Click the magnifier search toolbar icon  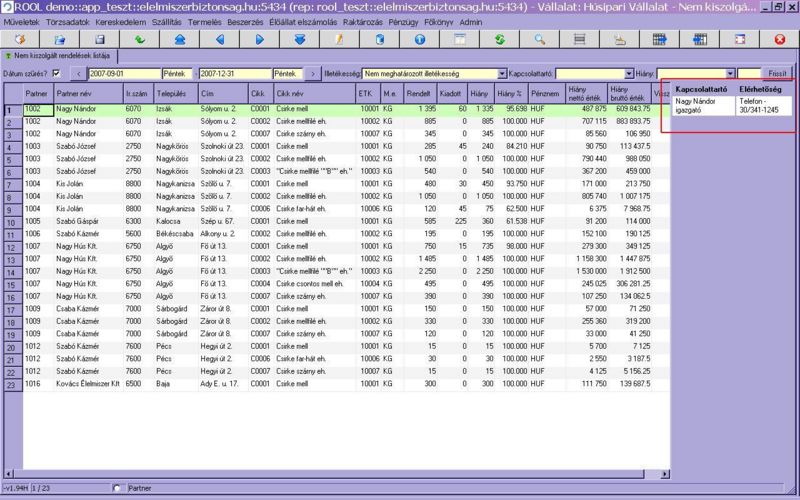pyautogui.click(x=539, y=39)
